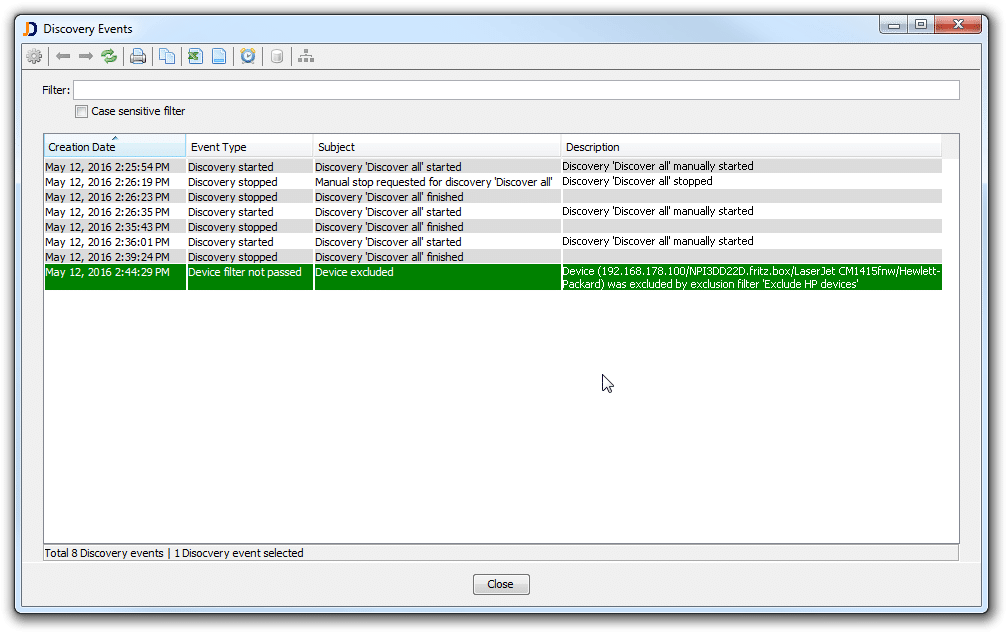This screenshot has width=1007, height=632.
Task: Print the discovery events list
Action: point(138,56)
